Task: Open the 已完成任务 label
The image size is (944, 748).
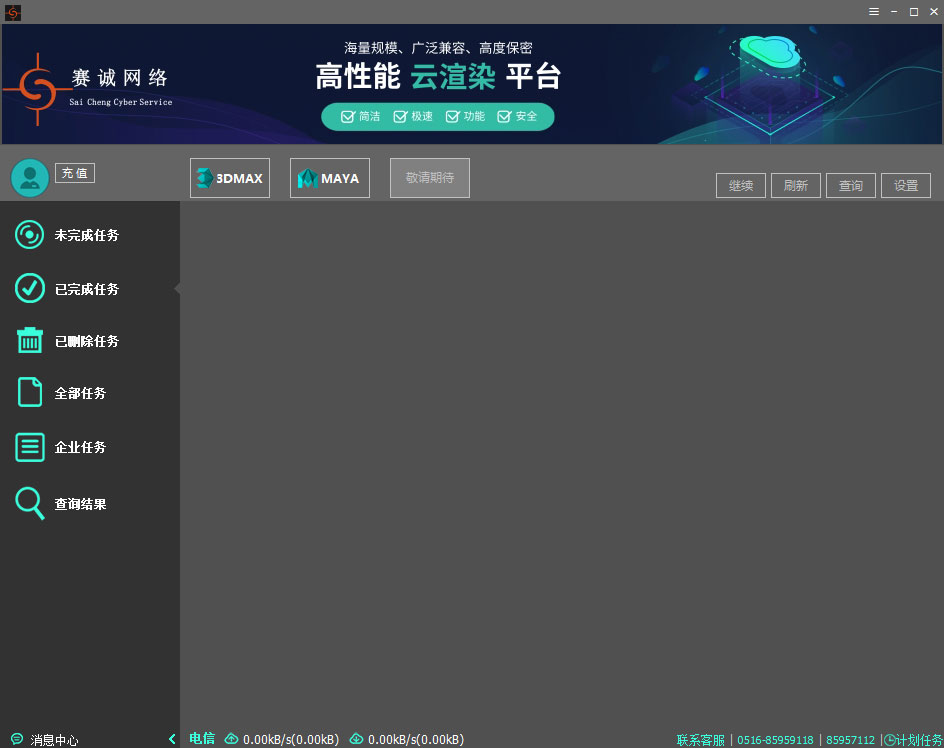Action: (87, 289)
